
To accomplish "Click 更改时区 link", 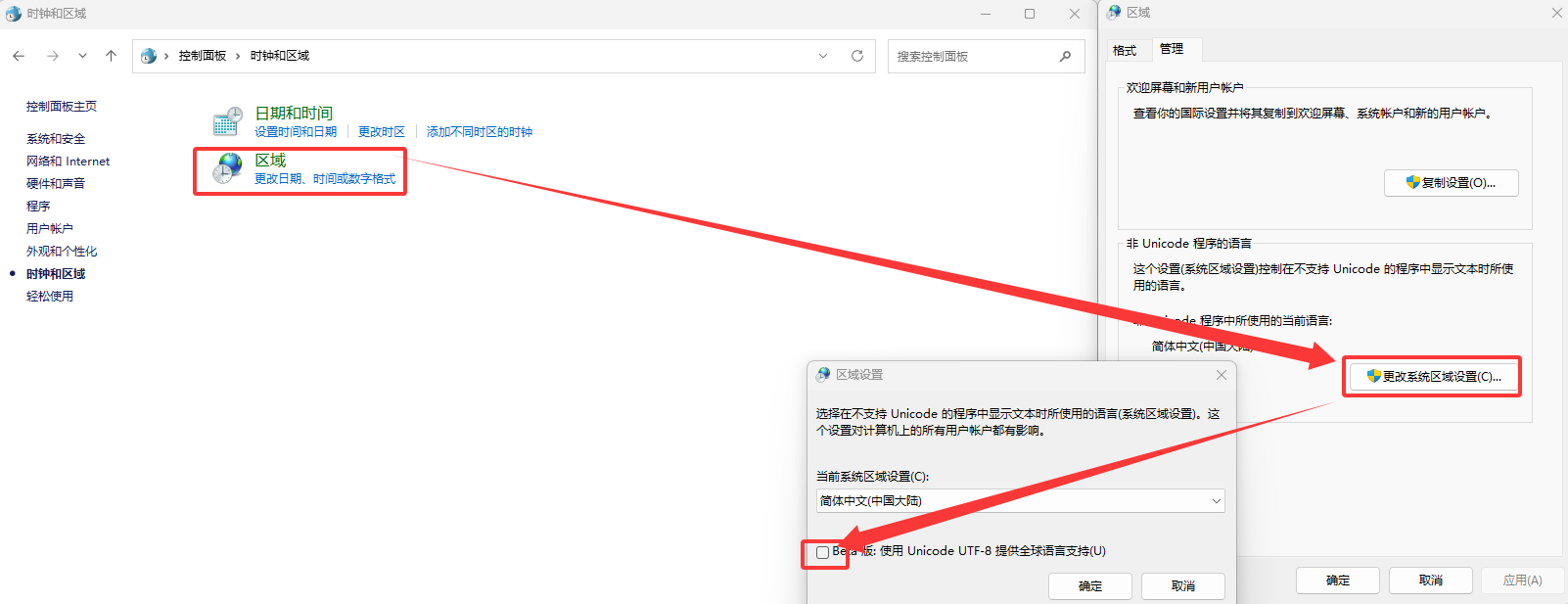I will (382, 132).
